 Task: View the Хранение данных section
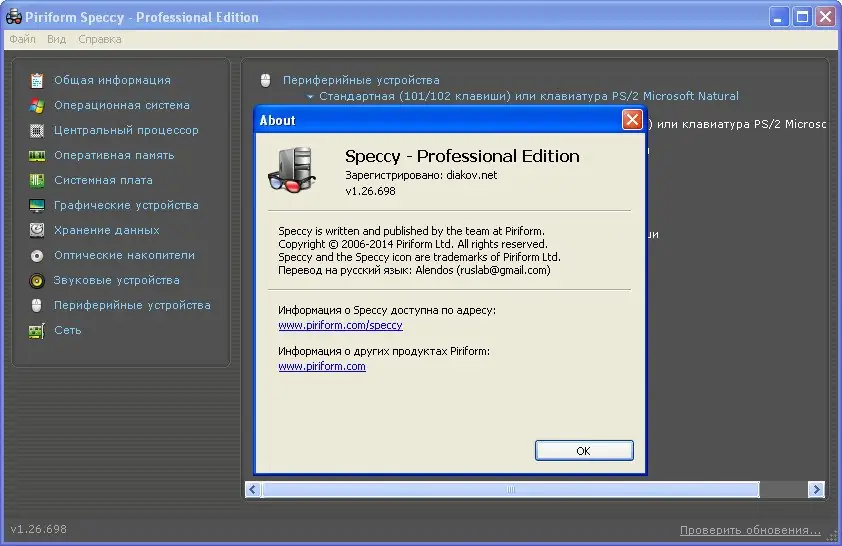[107, 230]
